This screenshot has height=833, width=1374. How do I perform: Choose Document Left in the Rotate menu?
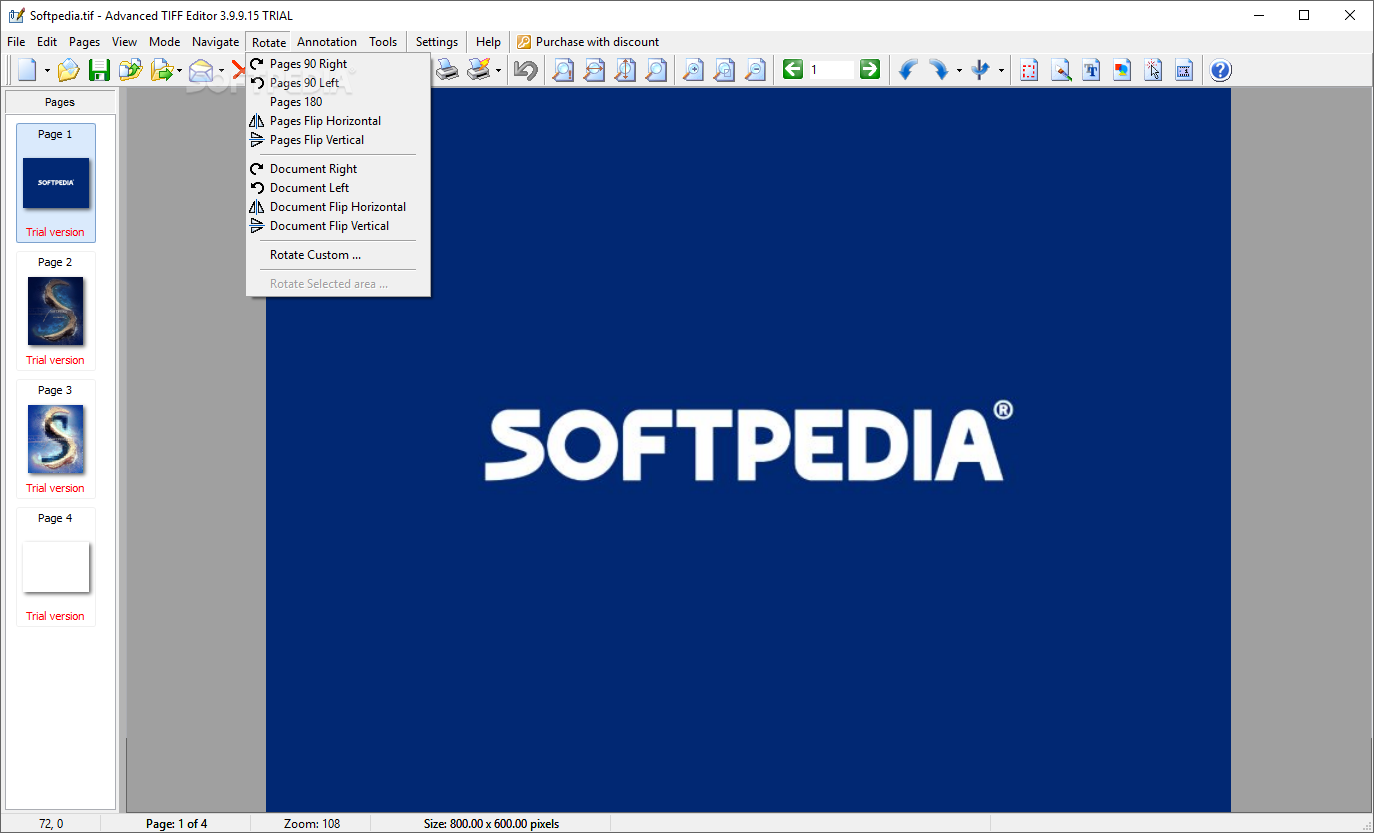point(339,188)
